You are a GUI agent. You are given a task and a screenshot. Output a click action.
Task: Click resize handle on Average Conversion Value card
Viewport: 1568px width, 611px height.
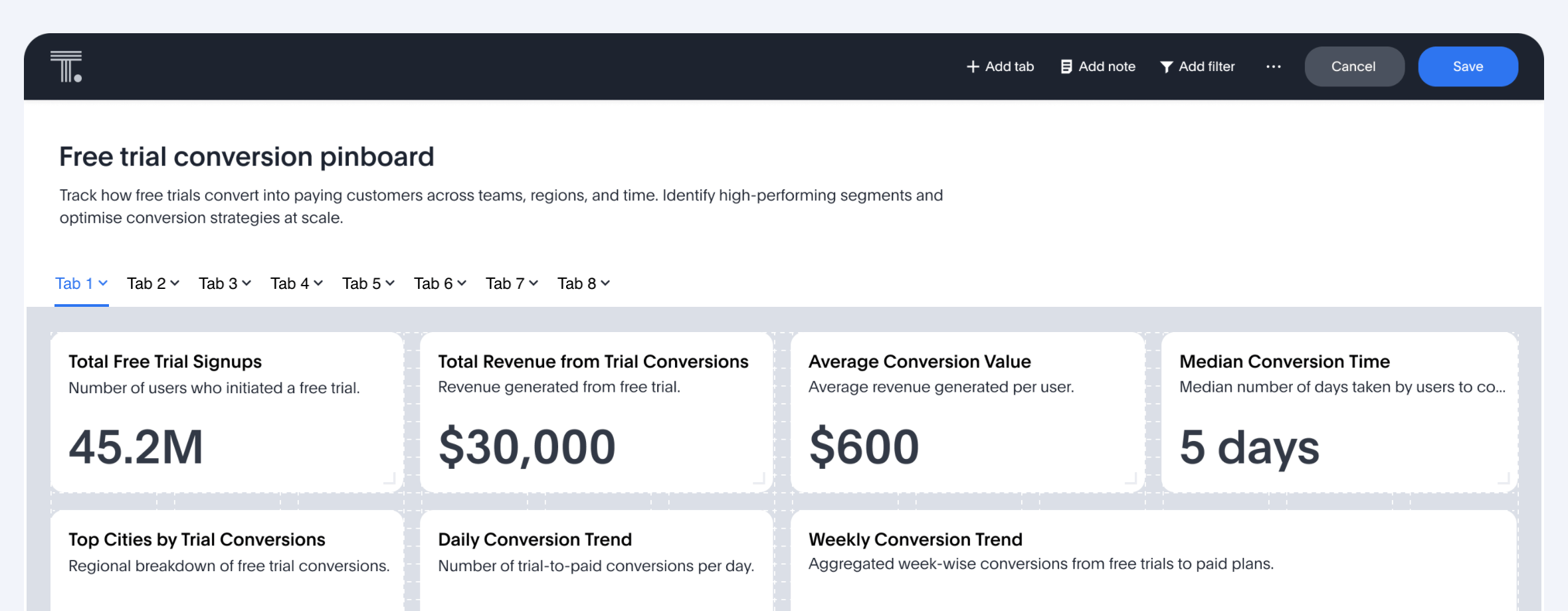point(1131,478)
